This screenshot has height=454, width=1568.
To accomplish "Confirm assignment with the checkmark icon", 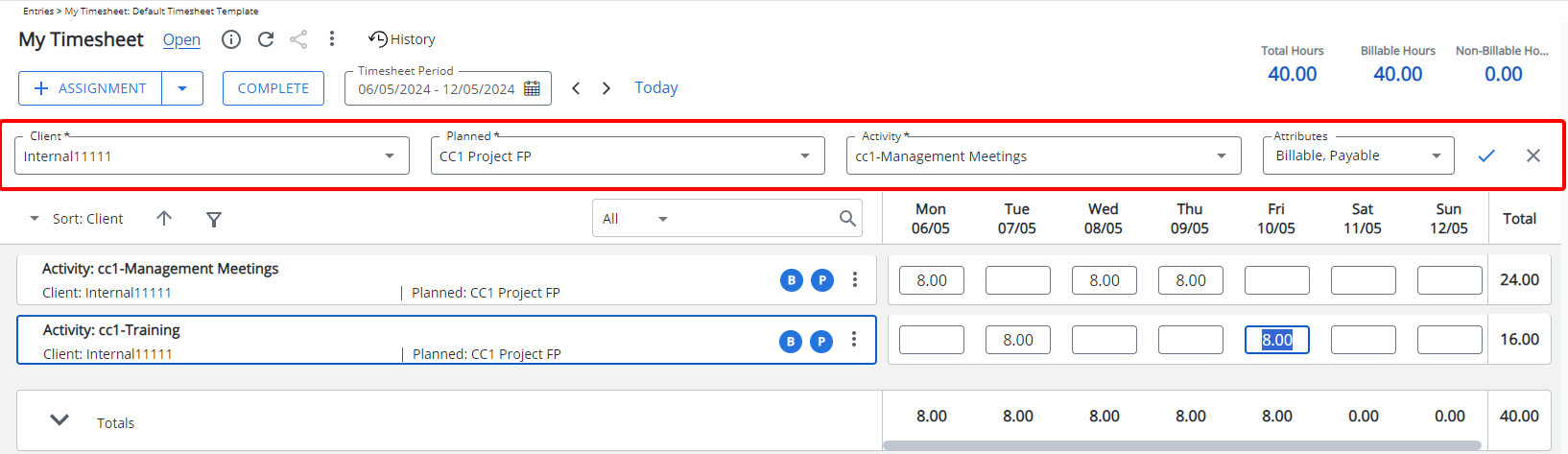I will pyautogui.click(x=1486, y=155).
